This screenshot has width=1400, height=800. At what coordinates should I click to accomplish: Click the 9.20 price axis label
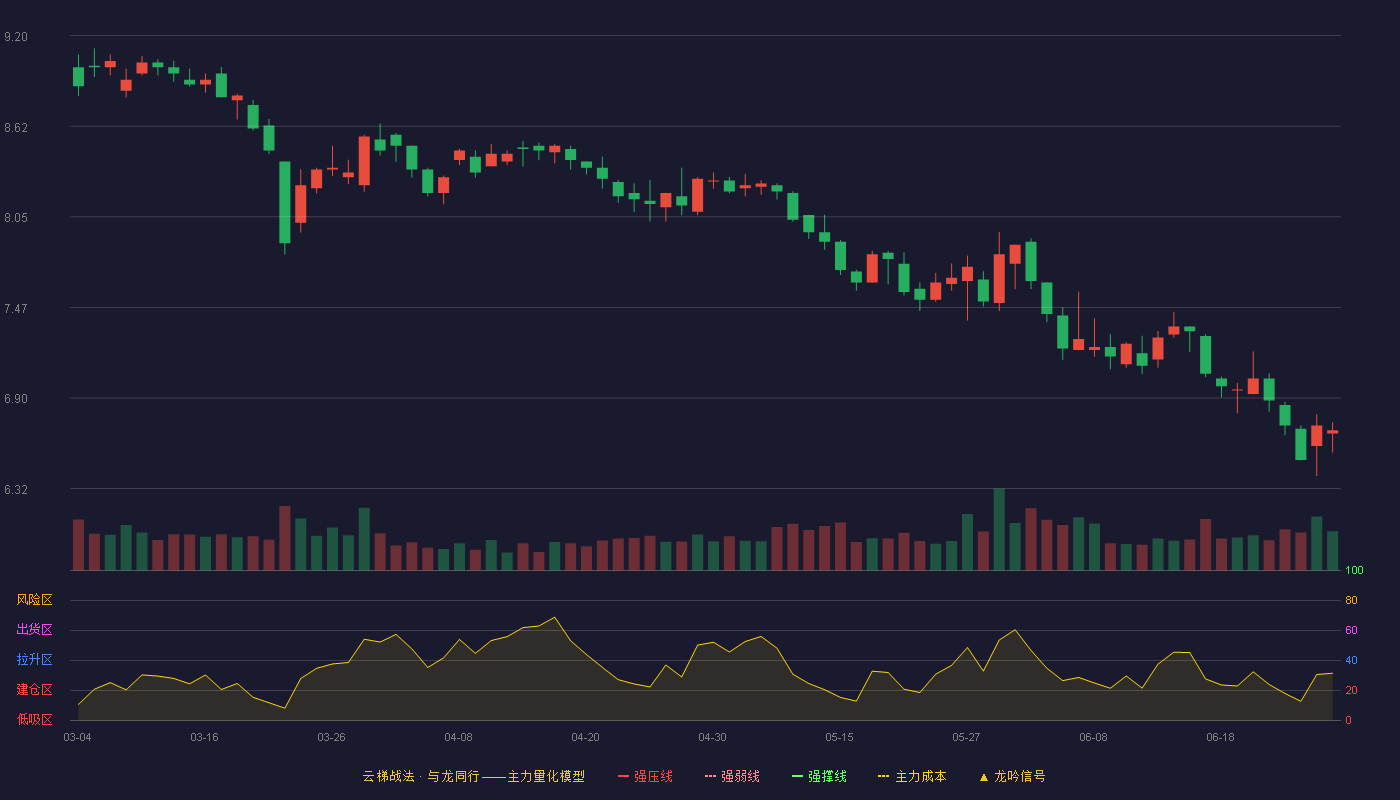tap(16, 37)
